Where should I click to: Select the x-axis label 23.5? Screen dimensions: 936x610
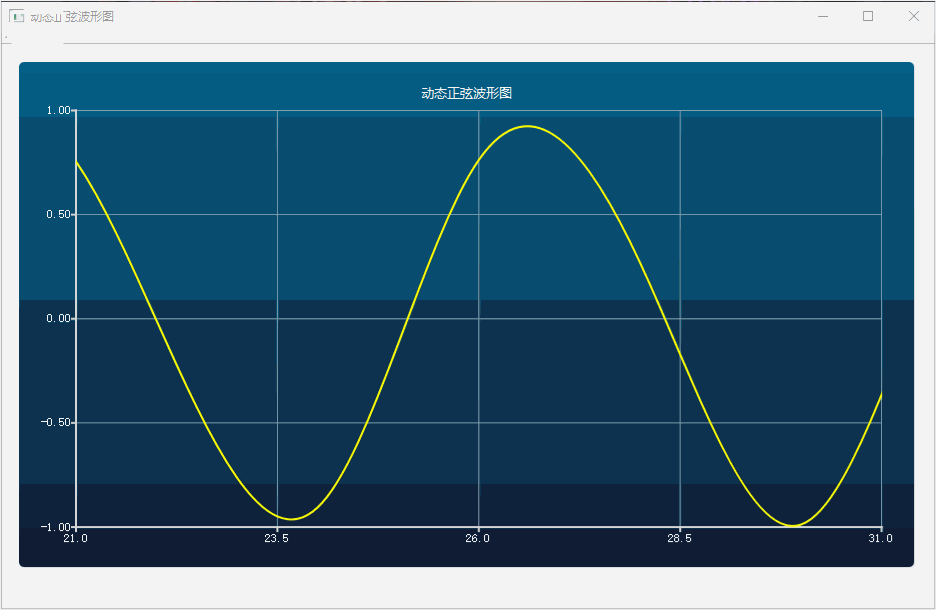(x=277, y=537)
